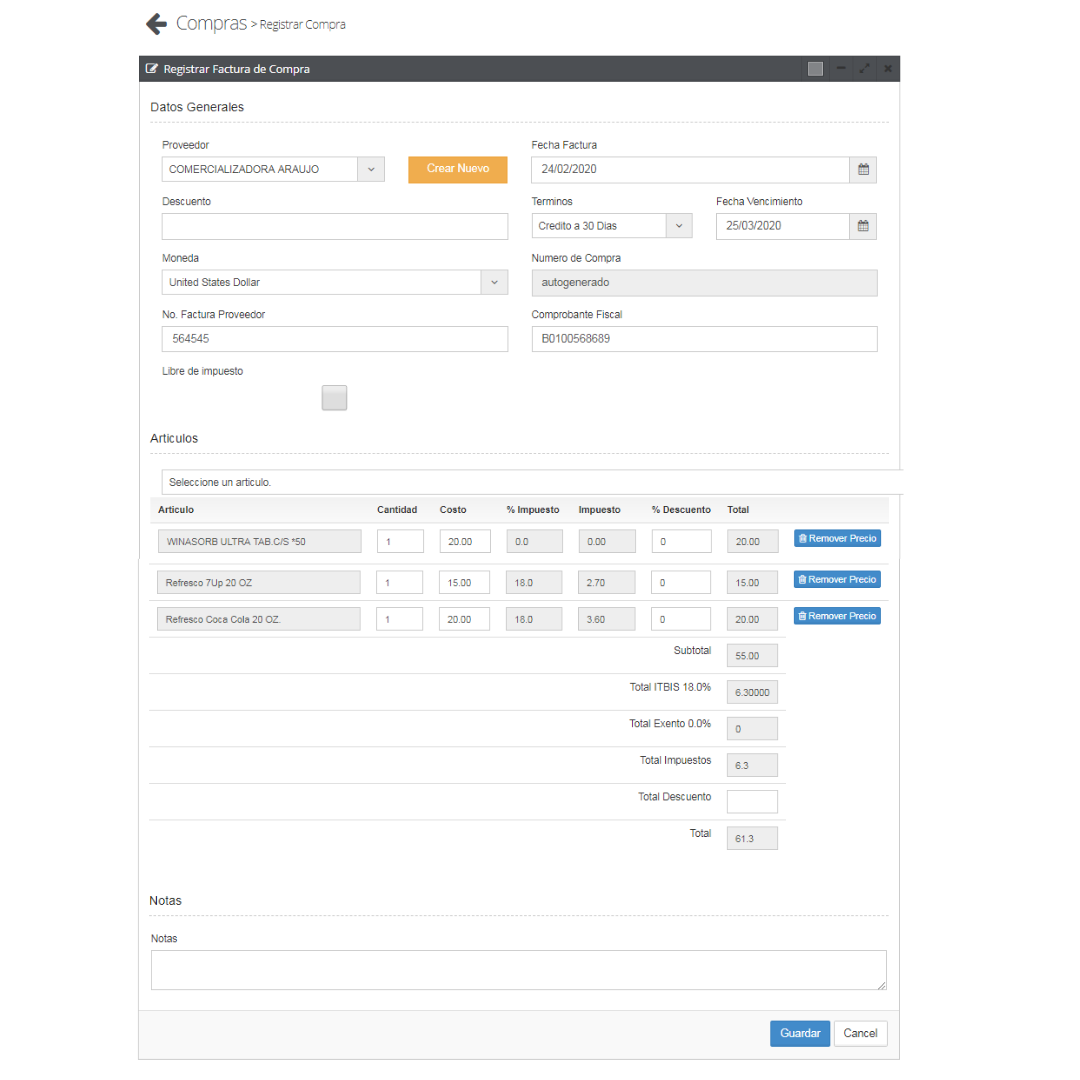Save the purchase with Guardar
Image resolution: width=1080 pixels, height=1080 pixels.
pyautogui.click(x=799, y=1033)
